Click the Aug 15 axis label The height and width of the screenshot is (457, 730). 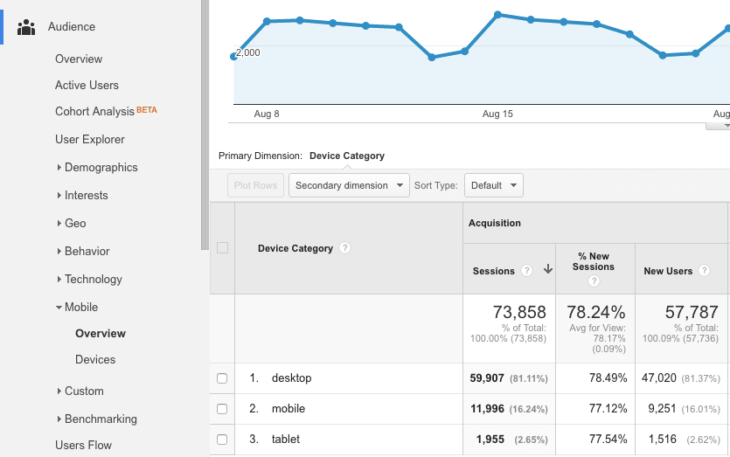pos(498,114)
